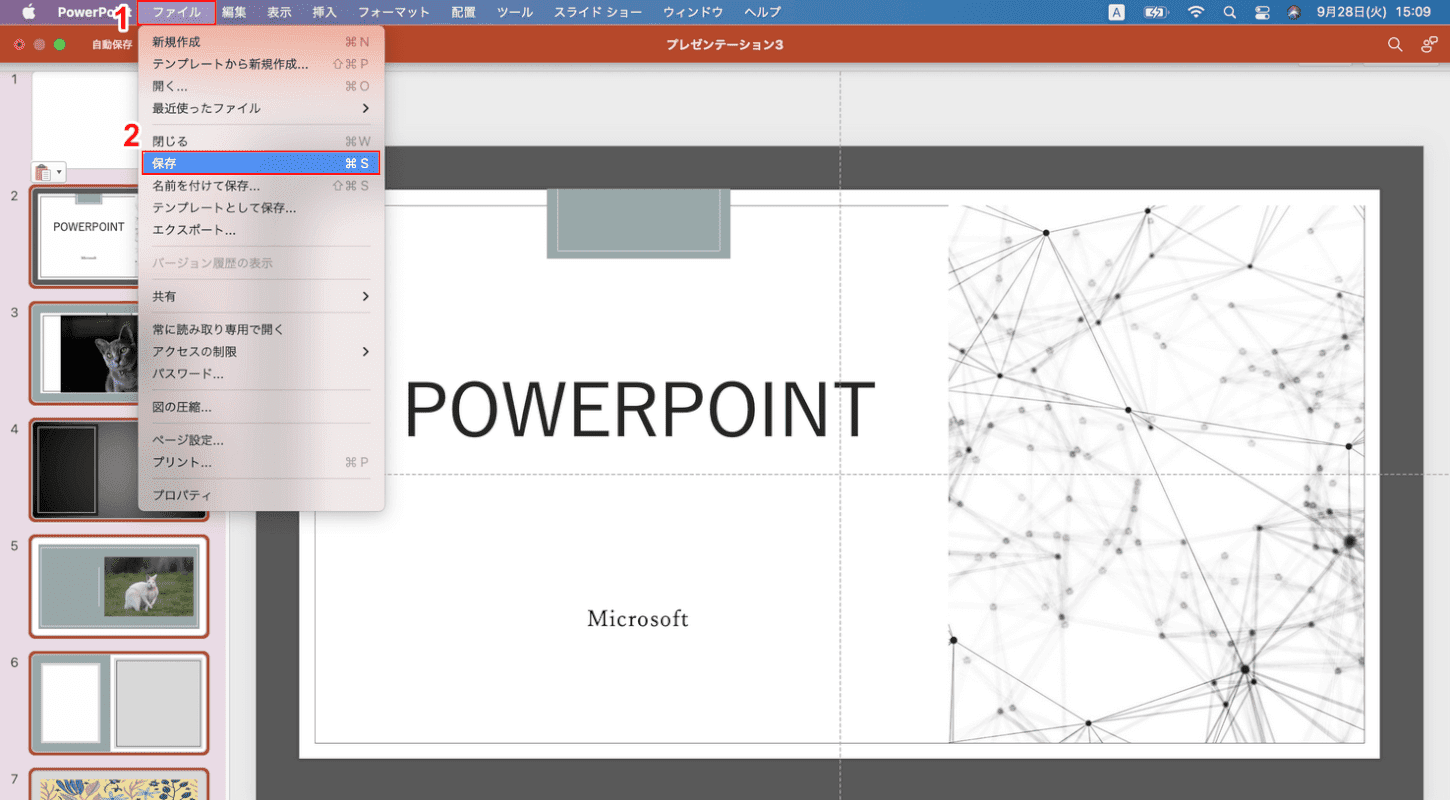Click the gray-green rectangle atop the slide

[638, 223]
